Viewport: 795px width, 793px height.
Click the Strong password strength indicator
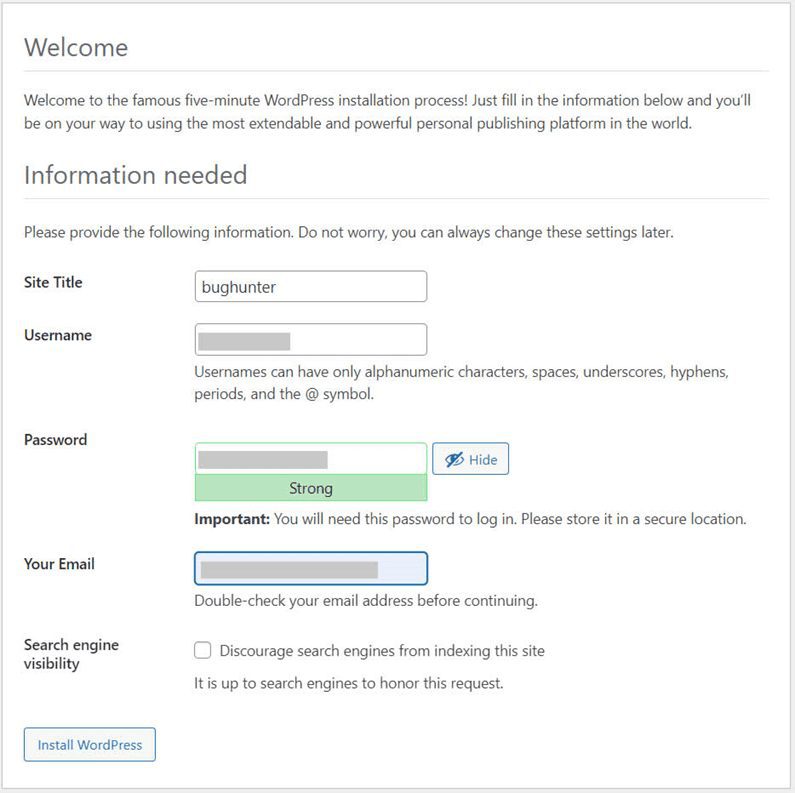(311, 488)
